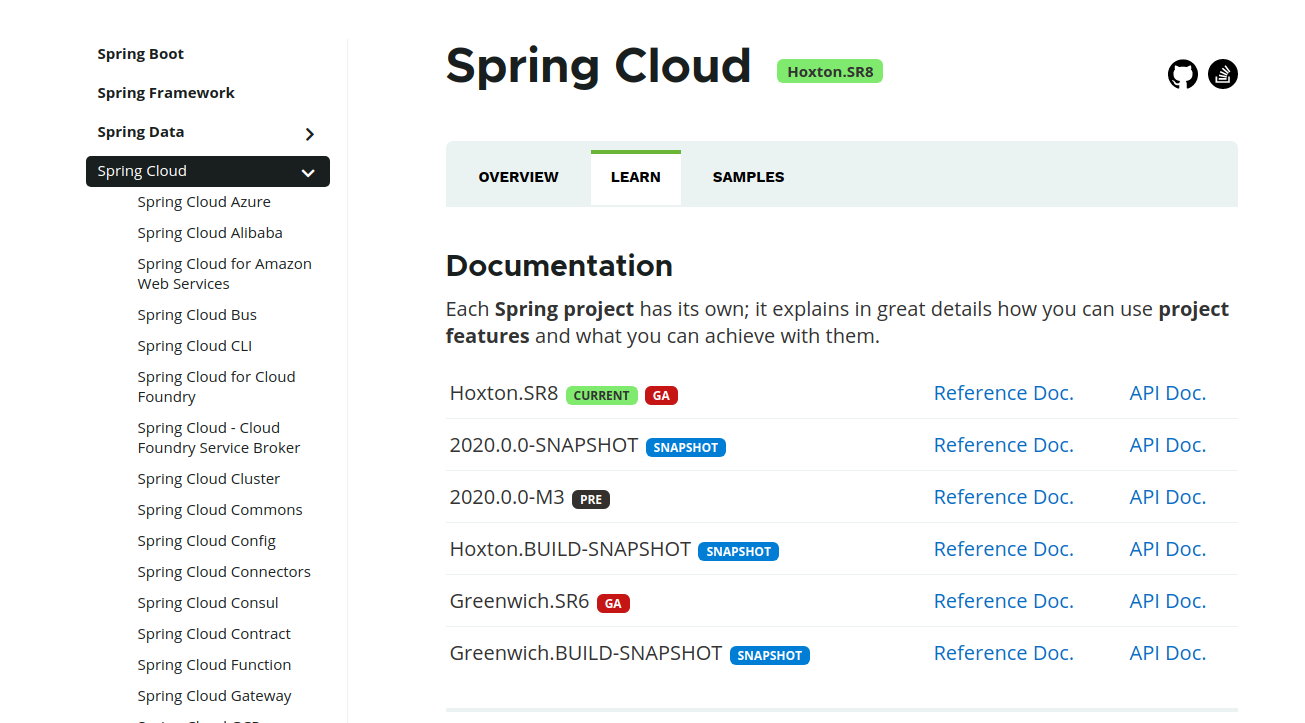Open Spring Cloud for Amazon Web Services
Image resolution: width=1305 pixels, height=723 pixels.
pyautogui.click(x=225, y=274)
